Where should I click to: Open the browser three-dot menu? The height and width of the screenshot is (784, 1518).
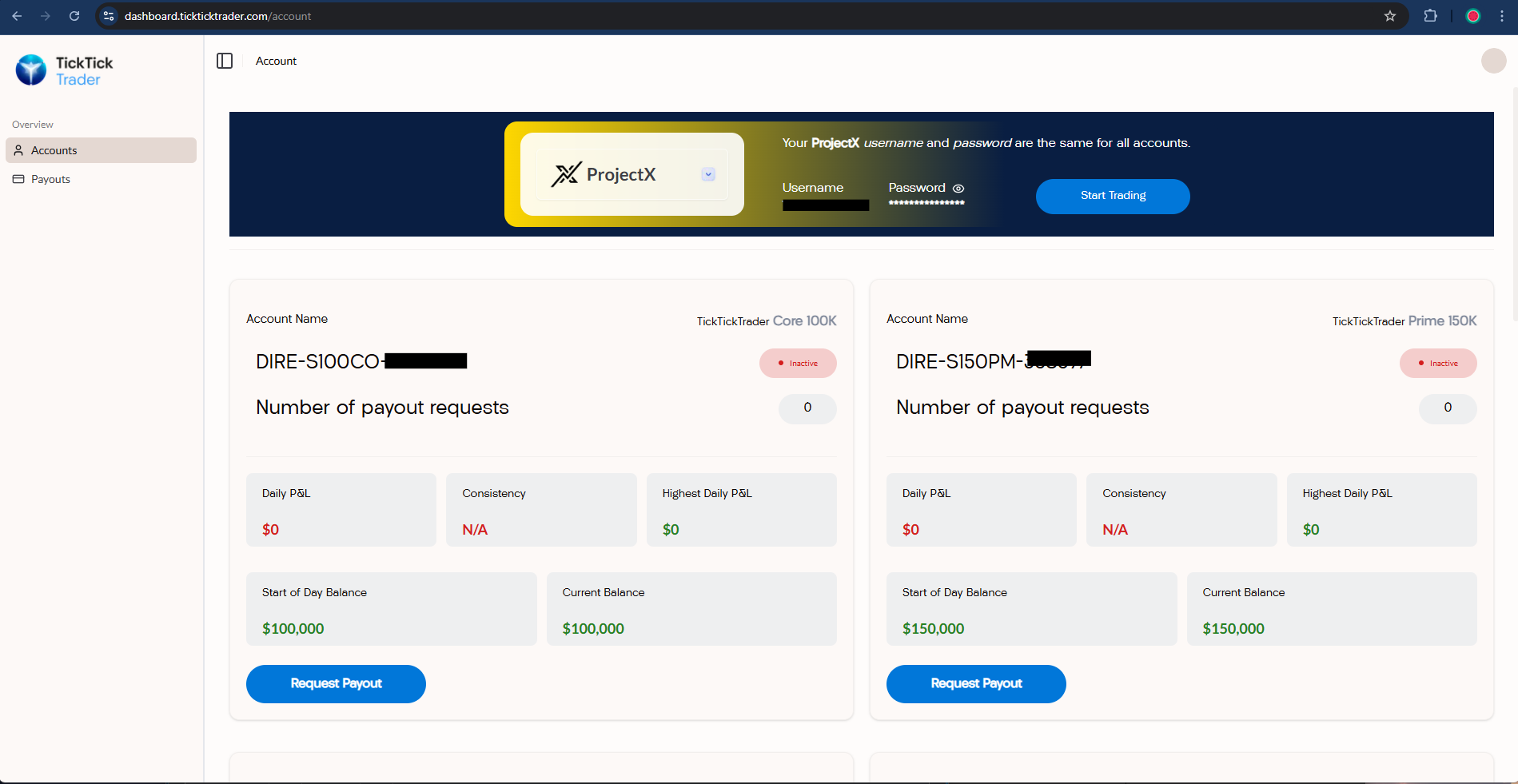pos(1502,16)
